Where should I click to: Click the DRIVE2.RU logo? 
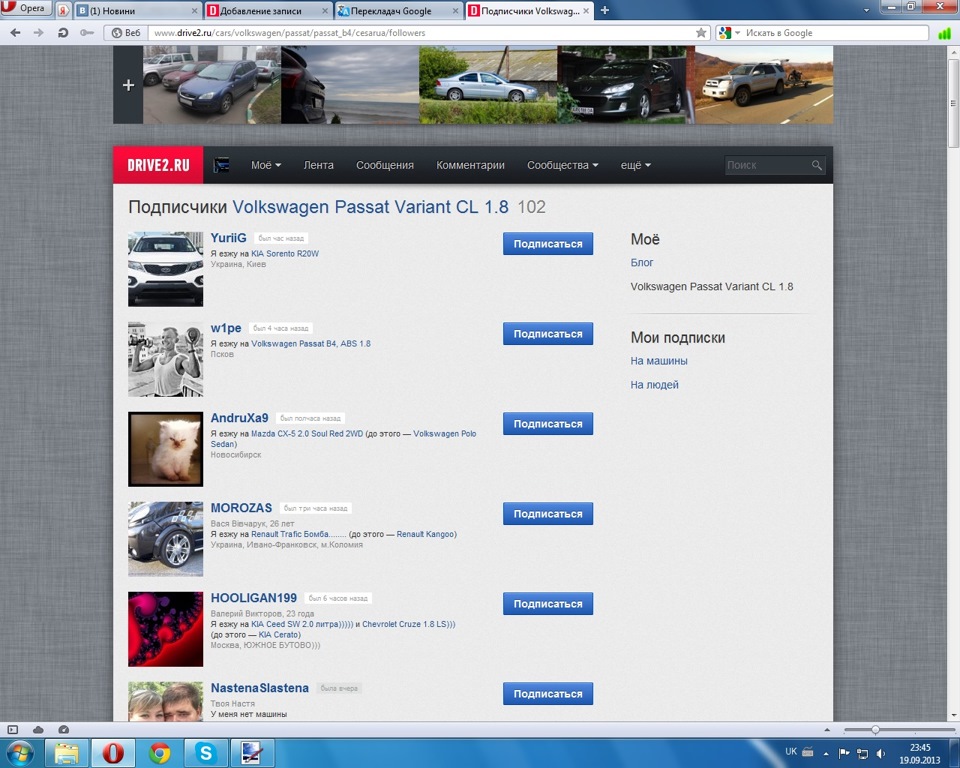point(158,165)
